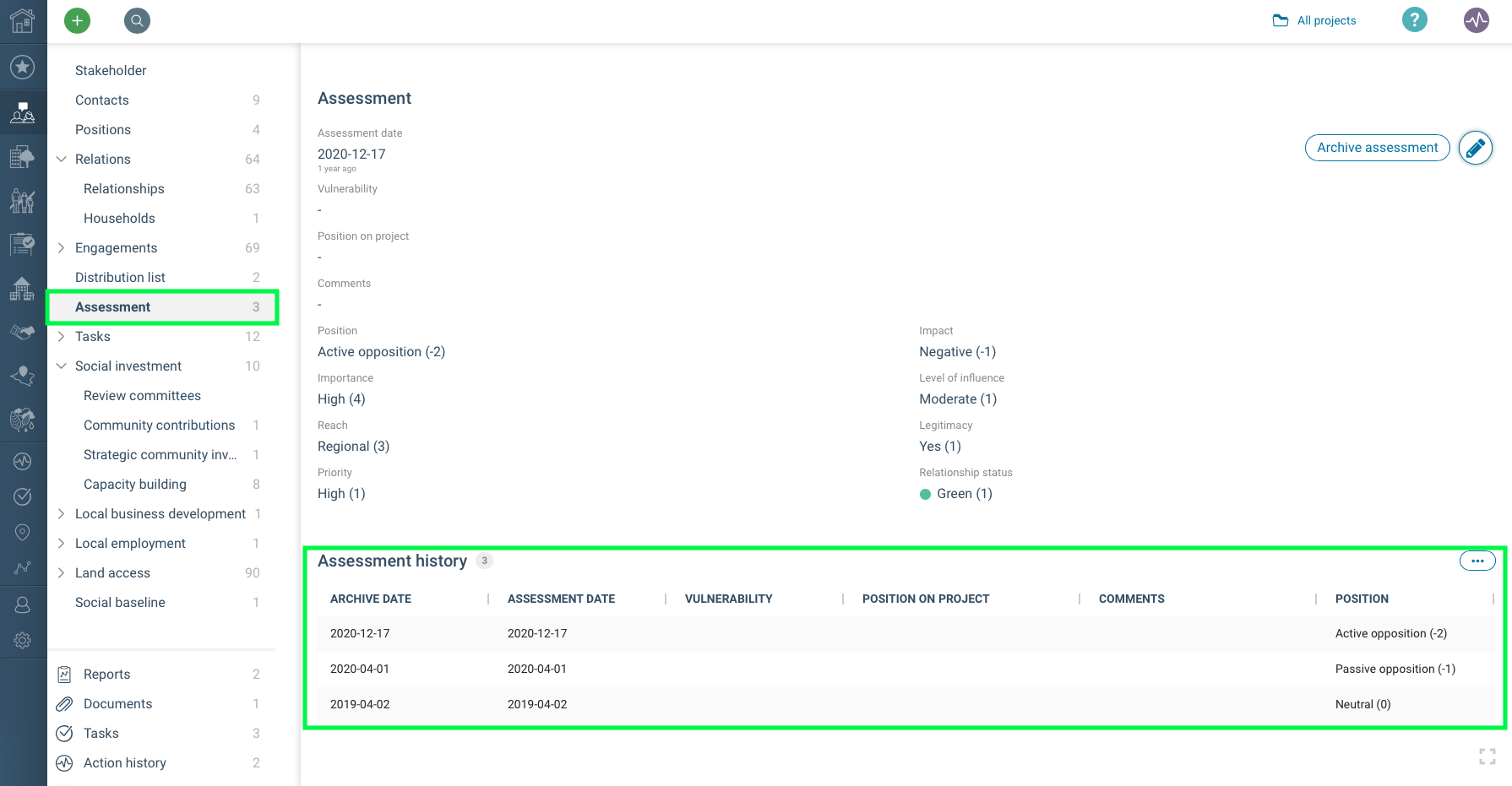
Task: Sort by ASSESSMENT DATE column header
Action: [x=561, y=599]
